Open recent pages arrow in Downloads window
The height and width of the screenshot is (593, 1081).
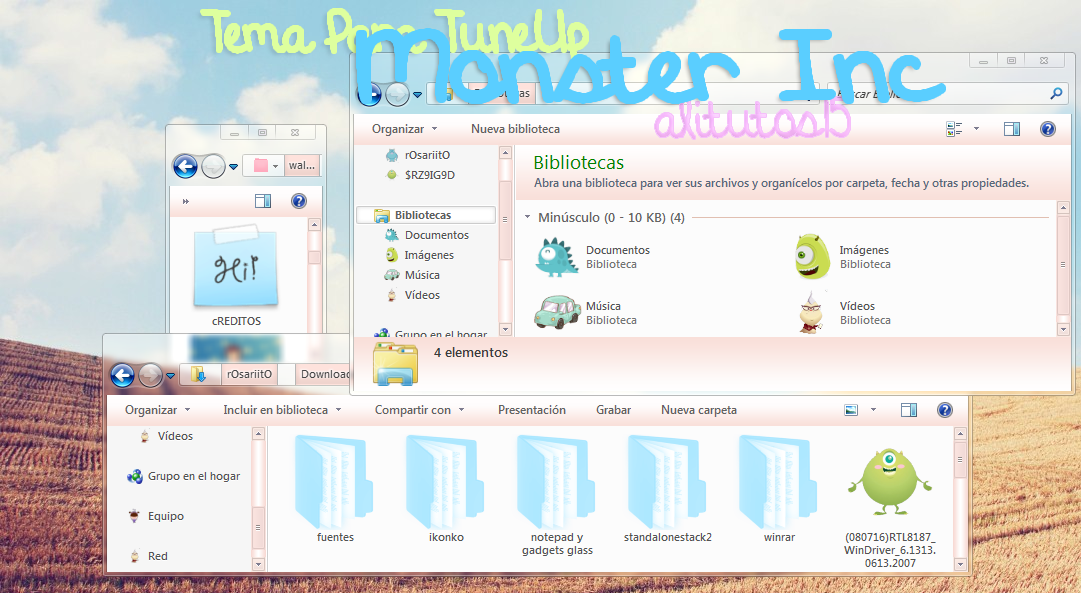pos(170,376)
